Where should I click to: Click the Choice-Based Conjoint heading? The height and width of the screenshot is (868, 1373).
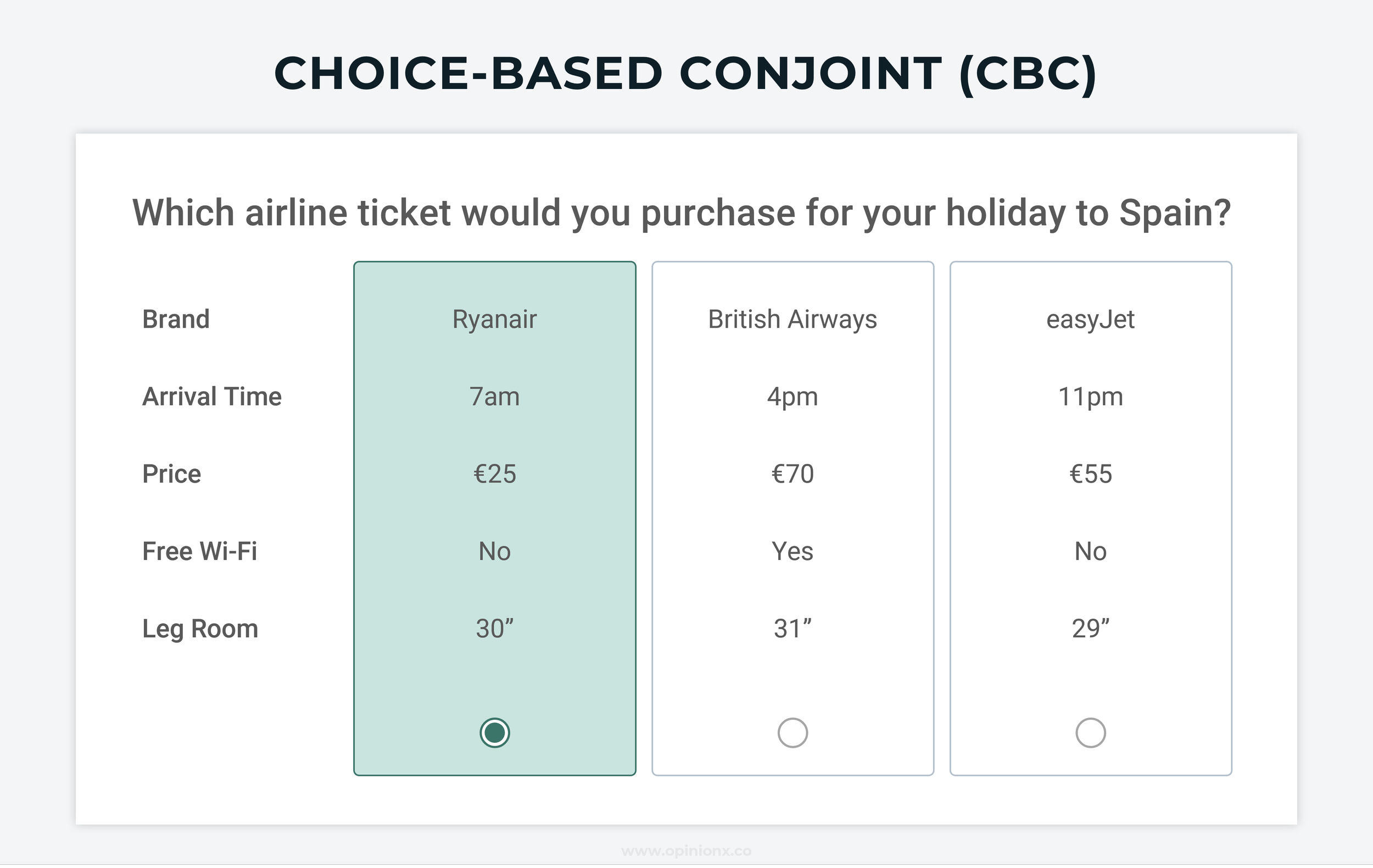[686, 74]
